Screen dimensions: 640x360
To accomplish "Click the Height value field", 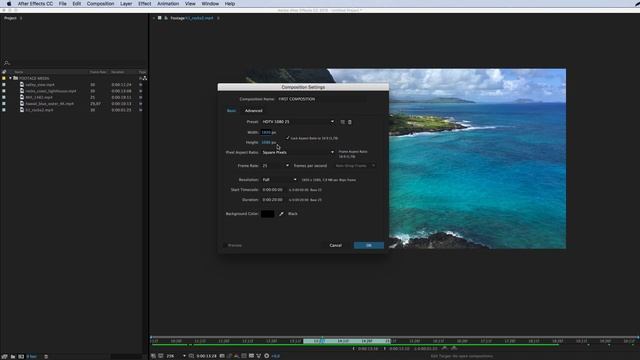I will click(266, 142).
